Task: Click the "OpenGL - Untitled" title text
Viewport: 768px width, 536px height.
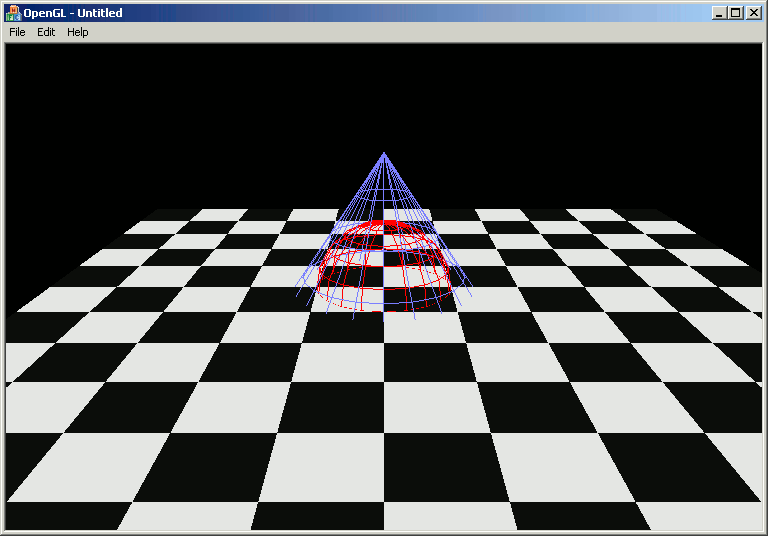Action: (73, 13)
